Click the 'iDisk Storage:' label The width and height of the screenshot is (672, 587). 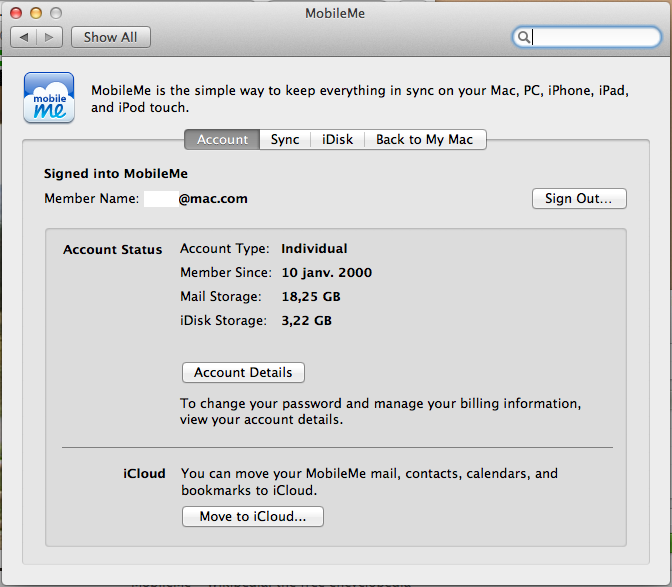[223, 320]
